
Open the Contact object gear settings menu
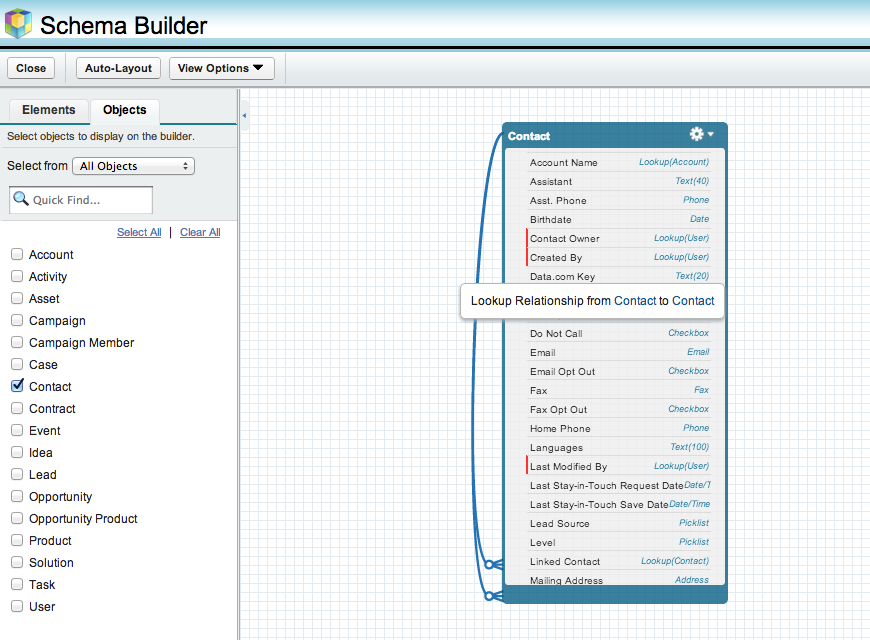pos(701,134)
